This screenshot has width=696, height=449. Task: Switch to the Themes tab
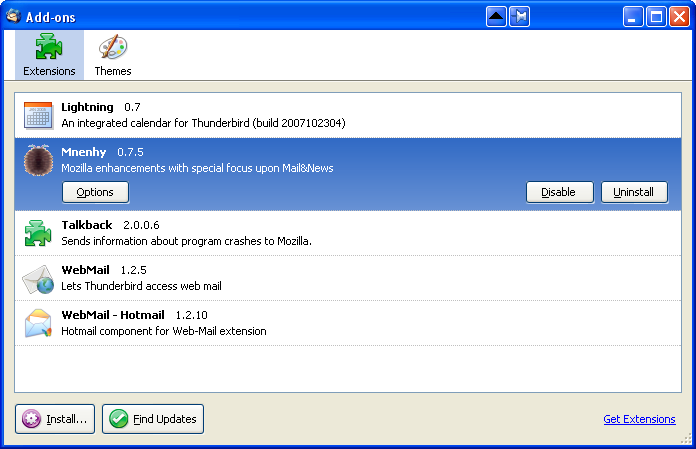pyautogui.click(x=113, y=56)
